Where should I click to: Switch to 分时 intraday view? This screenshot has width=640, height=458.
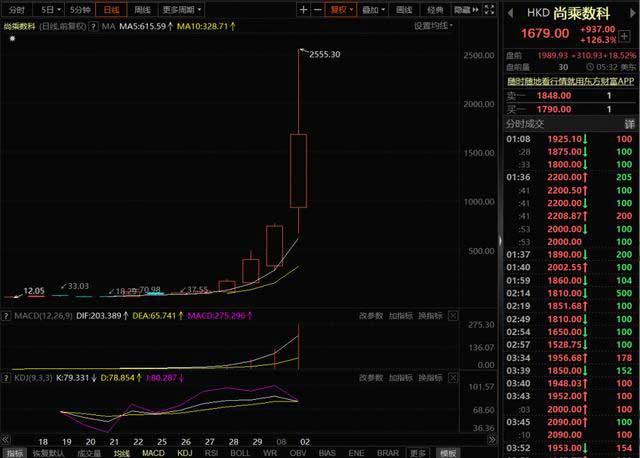coord(16,10)
